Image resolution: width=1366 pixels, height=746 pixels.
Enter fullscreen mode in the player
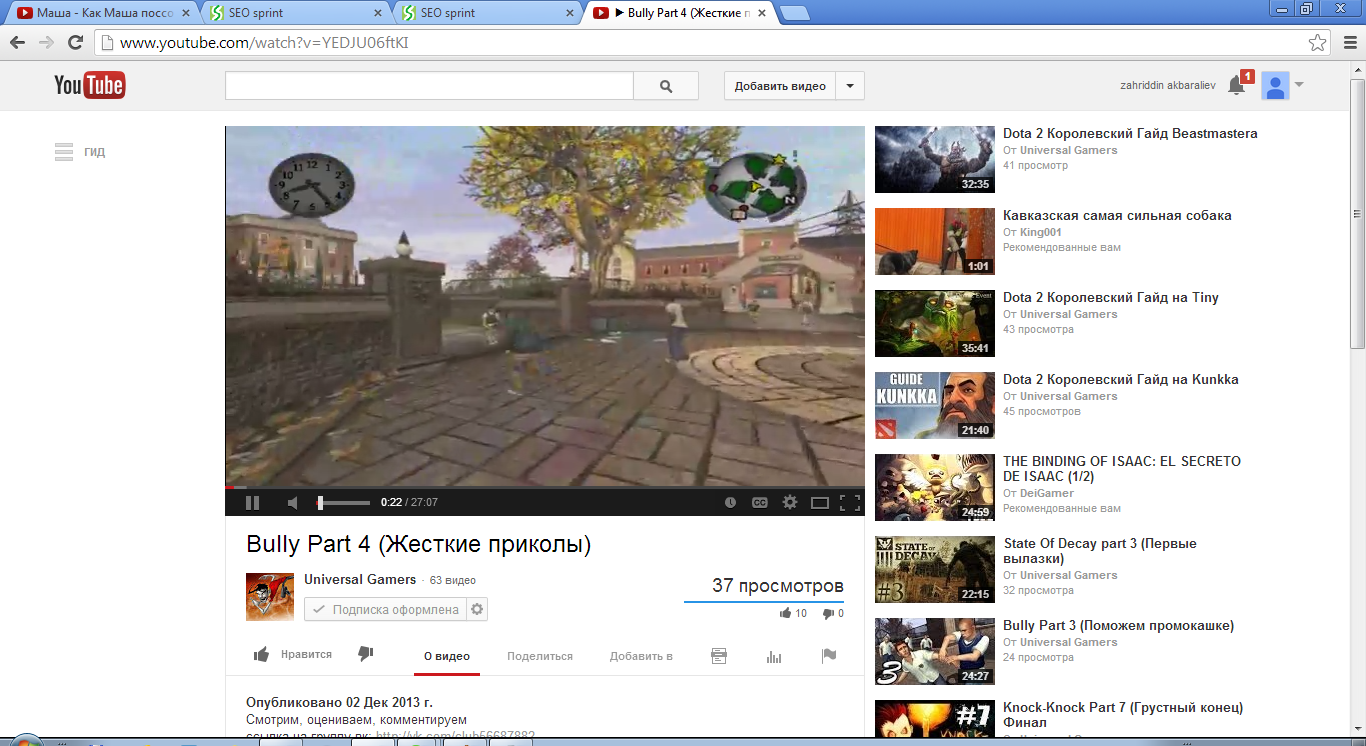point(850,503)
